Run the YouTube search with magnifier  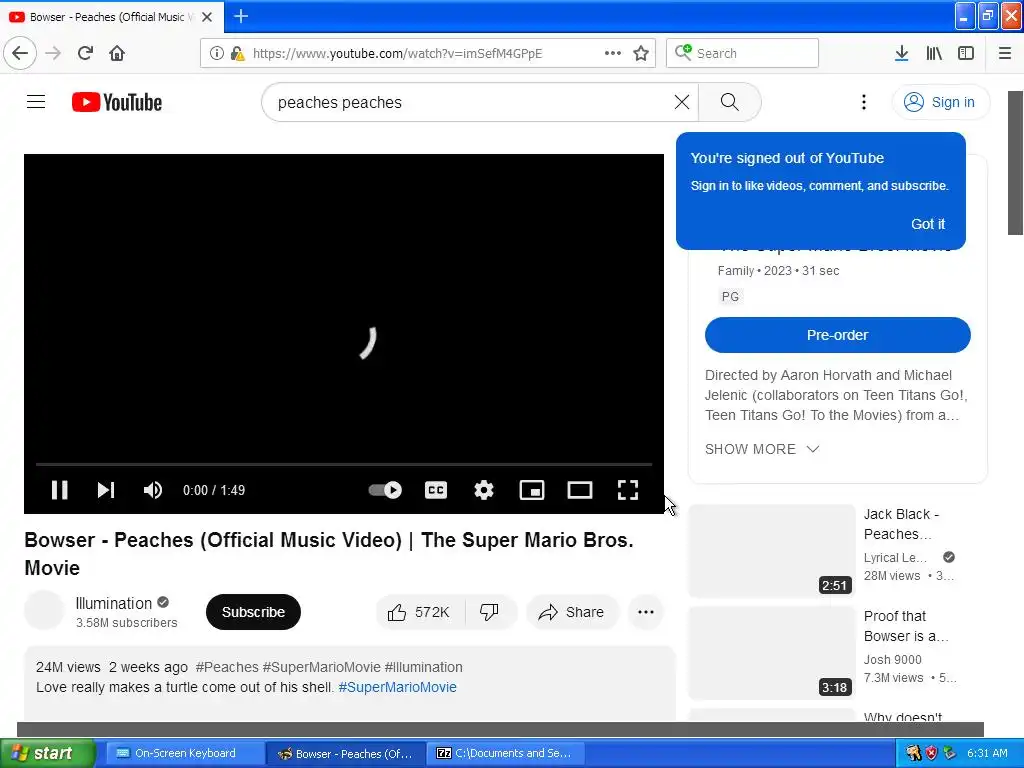click(x=729, y=102)
